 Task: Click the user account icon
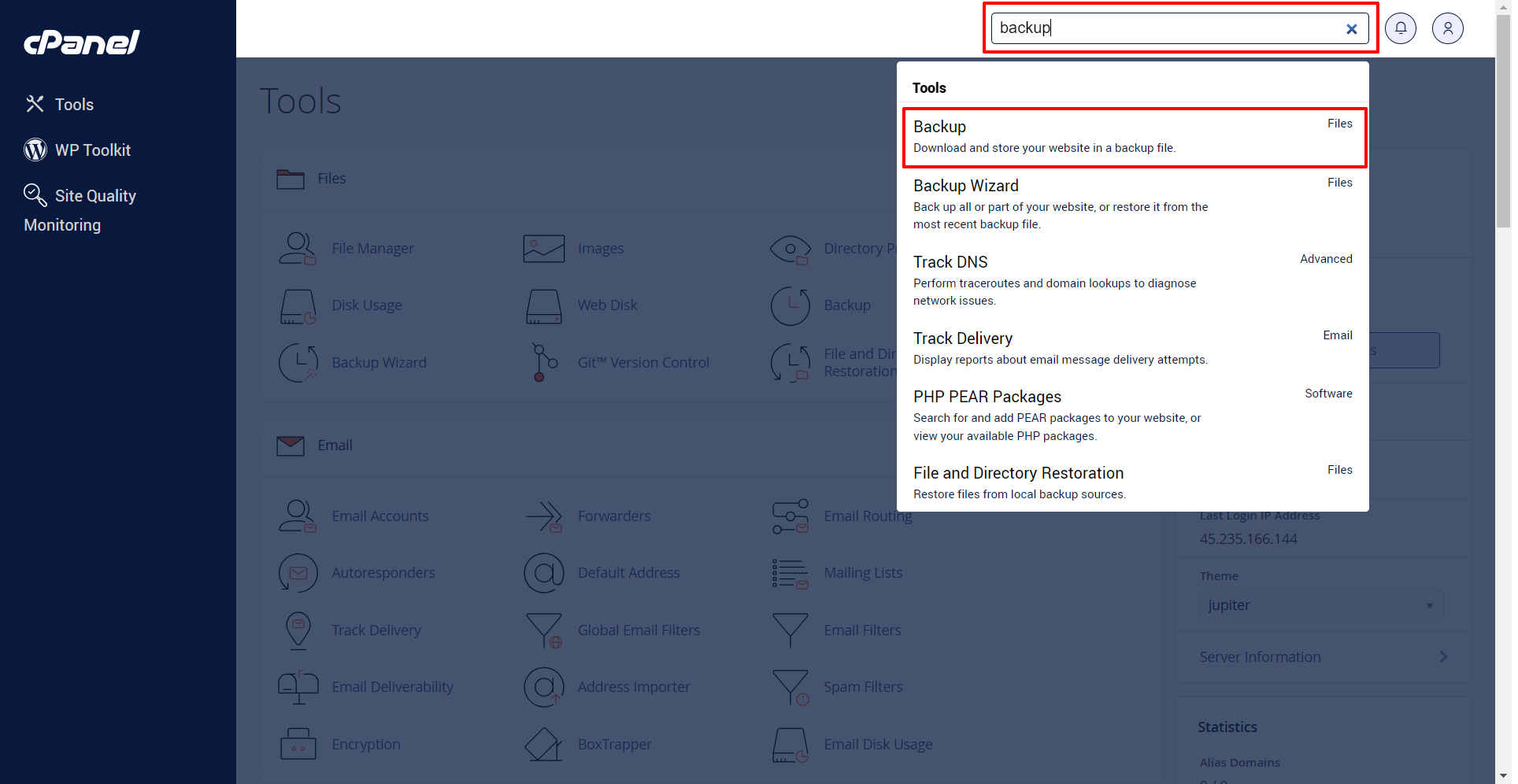point(1448,28)
